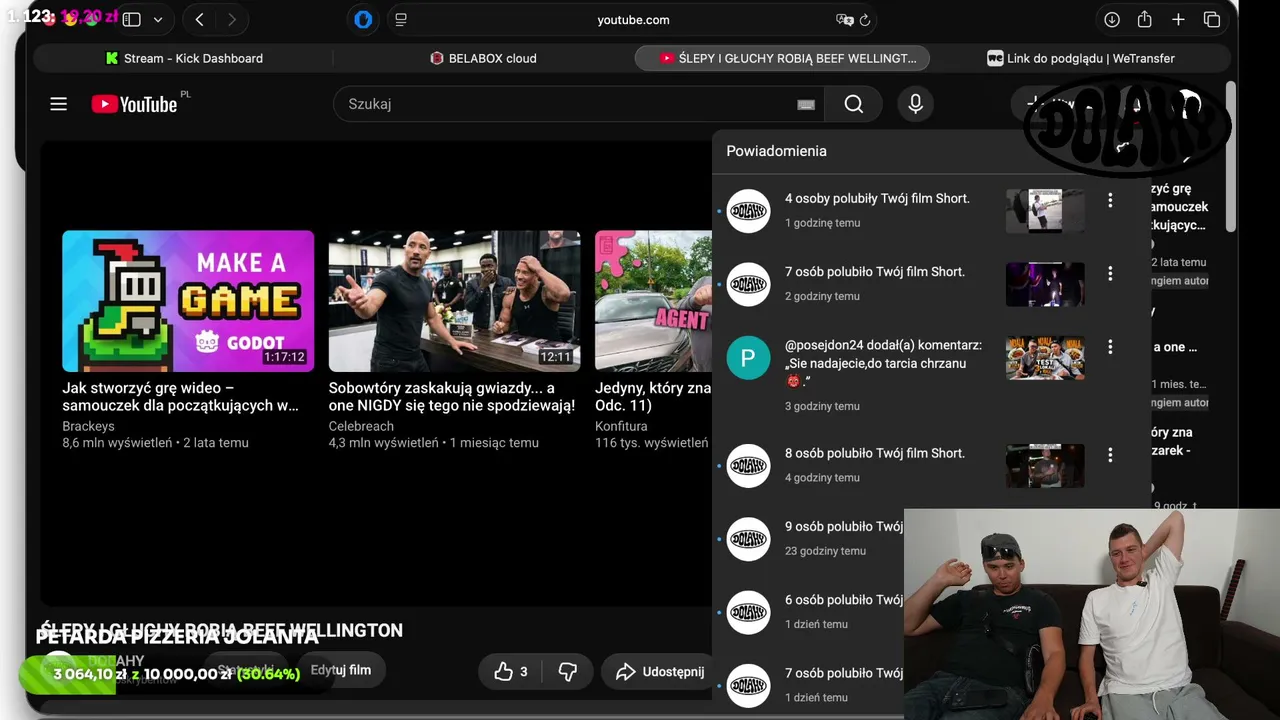Open the Jak stworzyć grę wideo title
This screenshot has width=1280, height=720.
pos(181,397)
